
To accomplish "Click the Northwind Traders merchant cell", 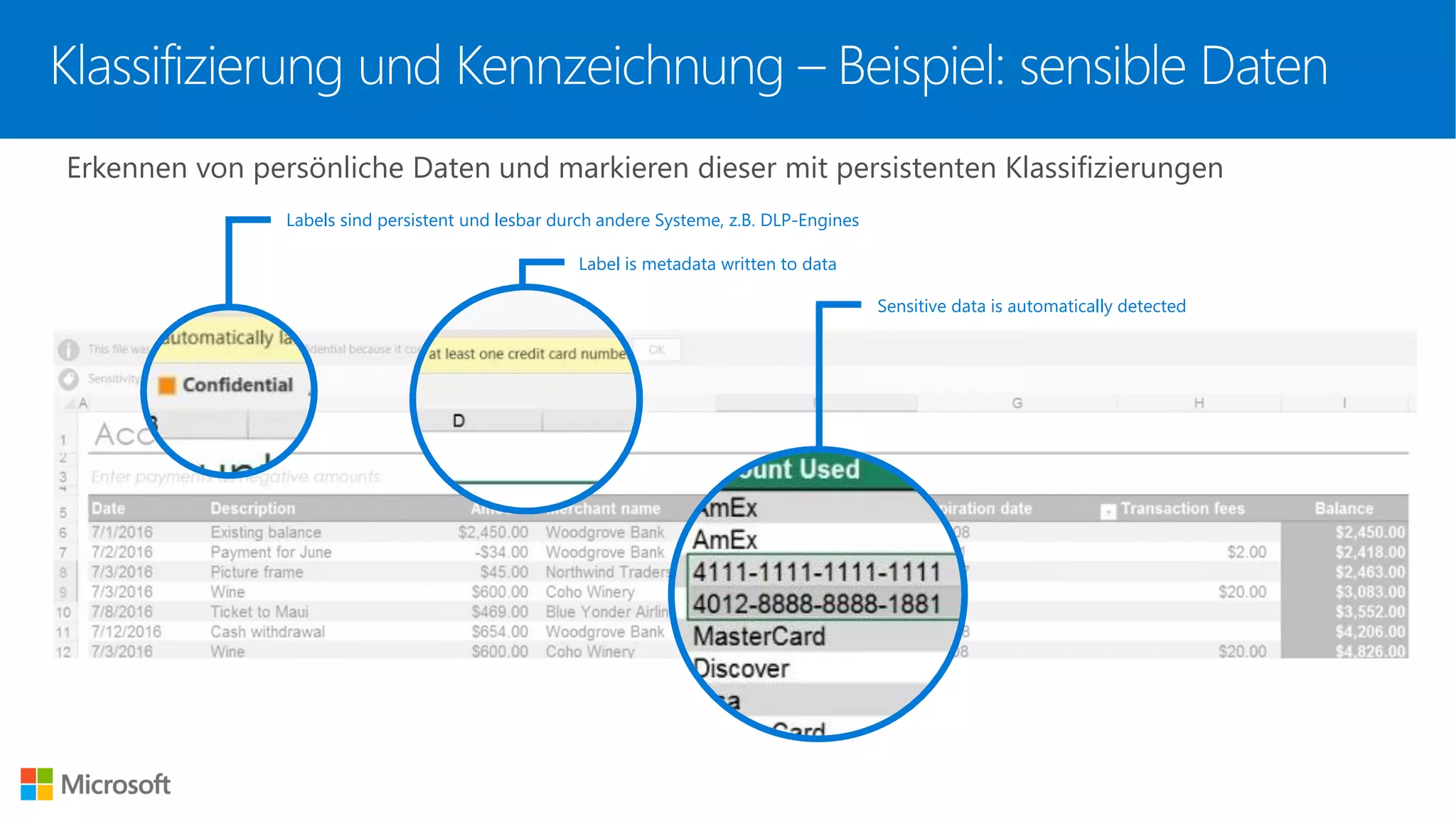I will 608,572.
